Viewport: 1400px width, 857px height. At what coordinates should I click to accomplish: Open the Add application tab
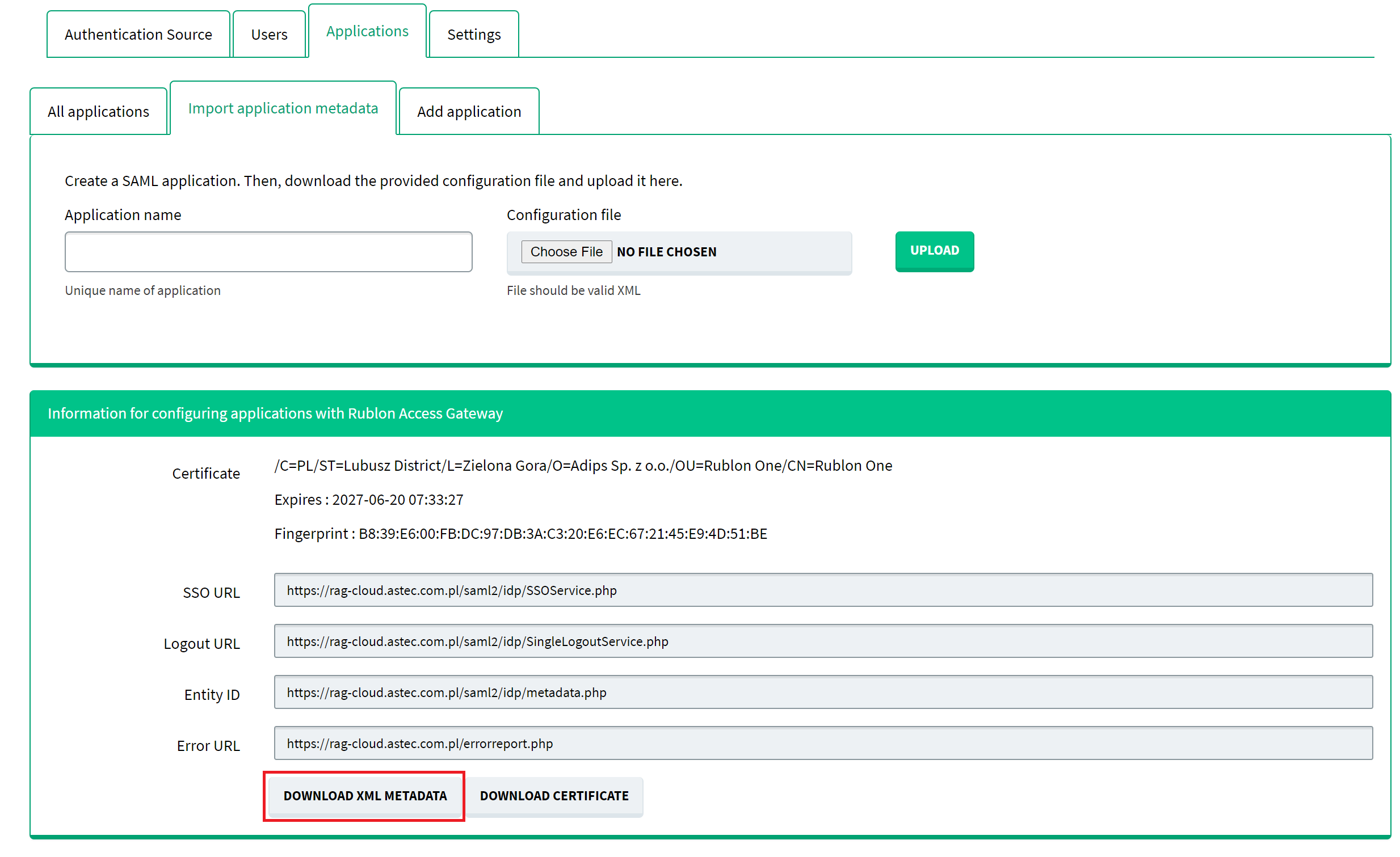pyautogui.click(x=469, y=111)
